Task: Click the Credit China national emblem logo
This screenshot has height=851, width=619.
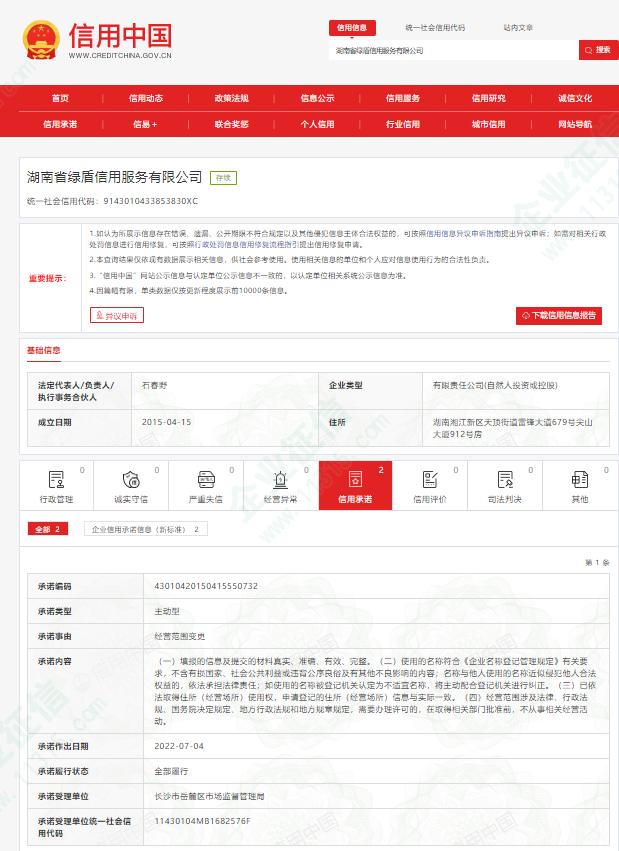Action: tap(41, 41)
